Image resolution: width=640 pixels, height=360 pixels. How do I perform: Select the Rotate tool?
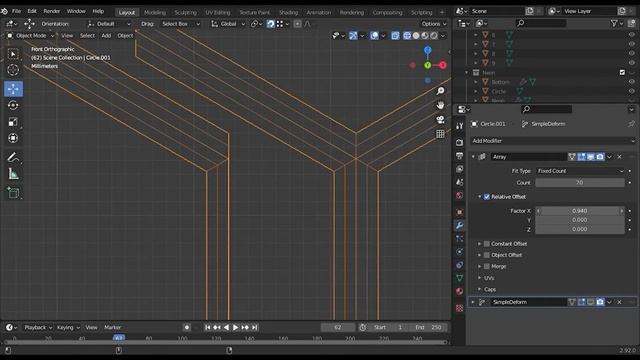[13, 105]
